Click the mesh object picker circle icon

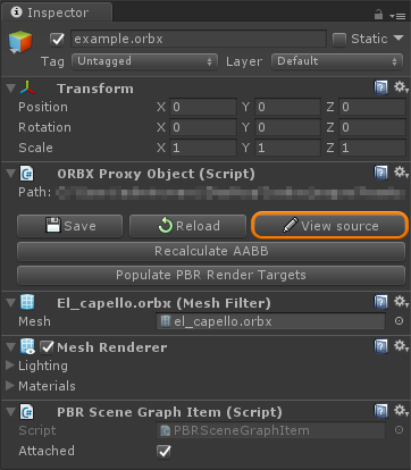coord(399,321)
